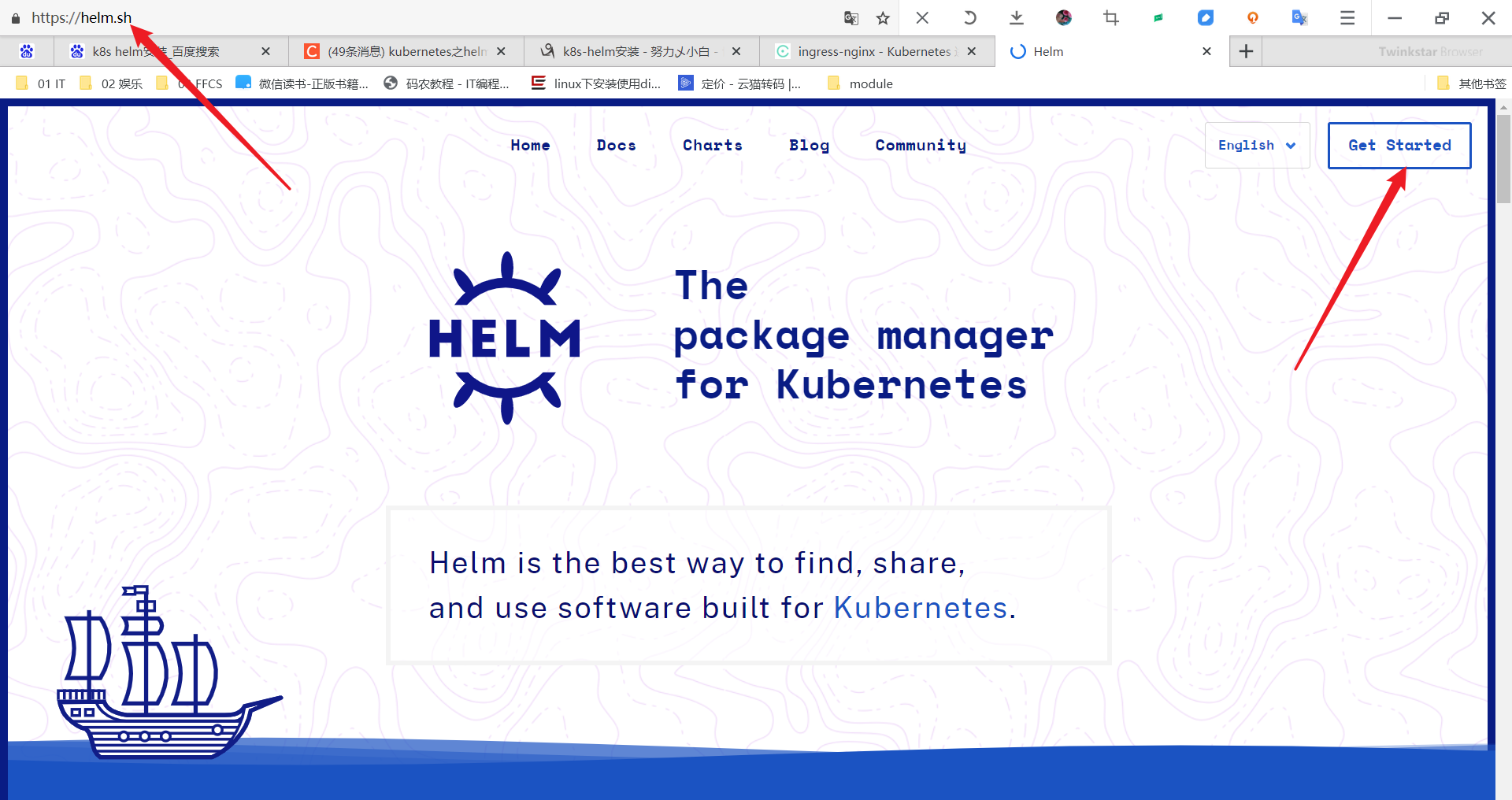Open the 02 娱乐 bookmark folder

coord(111,83)
